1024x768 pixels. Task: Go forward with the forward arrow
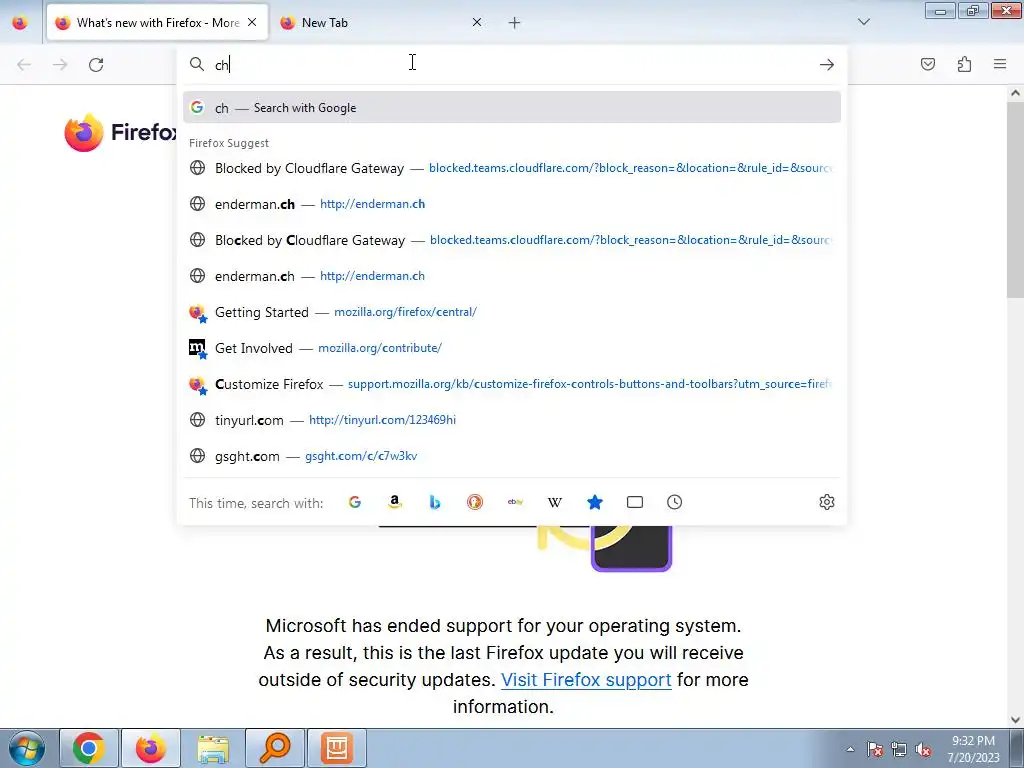(60, 65)
